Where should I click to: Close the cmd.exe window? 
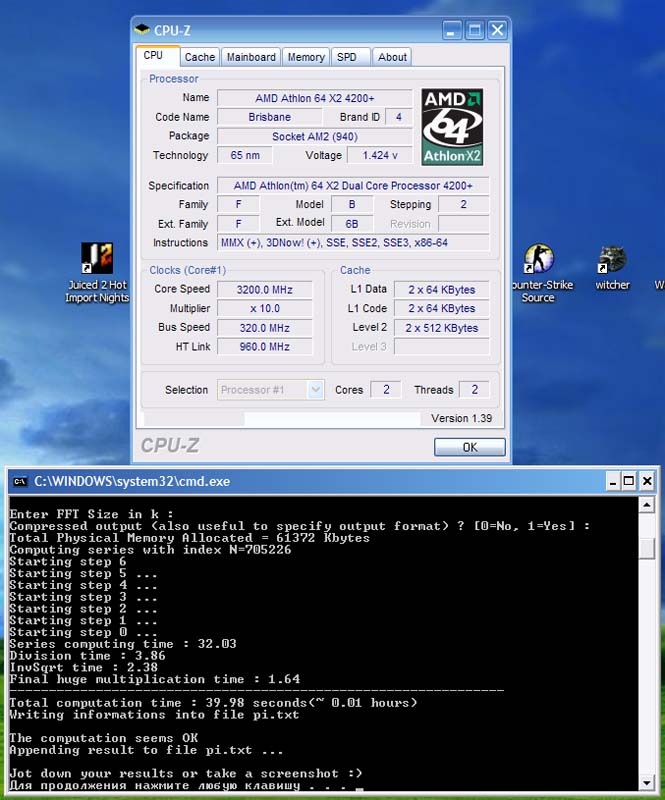(647, 481)
